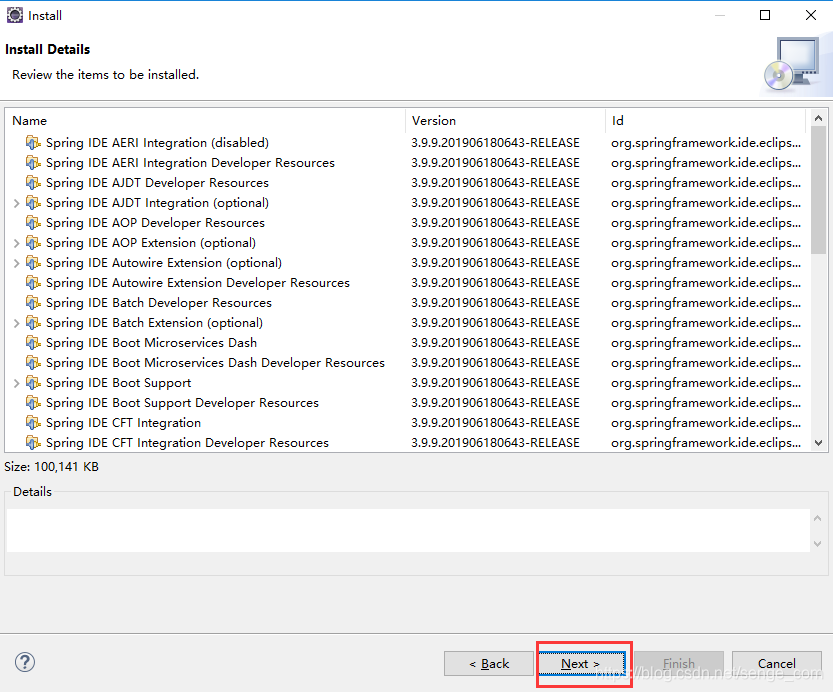Go back with the Back button
Image resolution: width=833 pixels, height=692 pixels.
(489, 664)
